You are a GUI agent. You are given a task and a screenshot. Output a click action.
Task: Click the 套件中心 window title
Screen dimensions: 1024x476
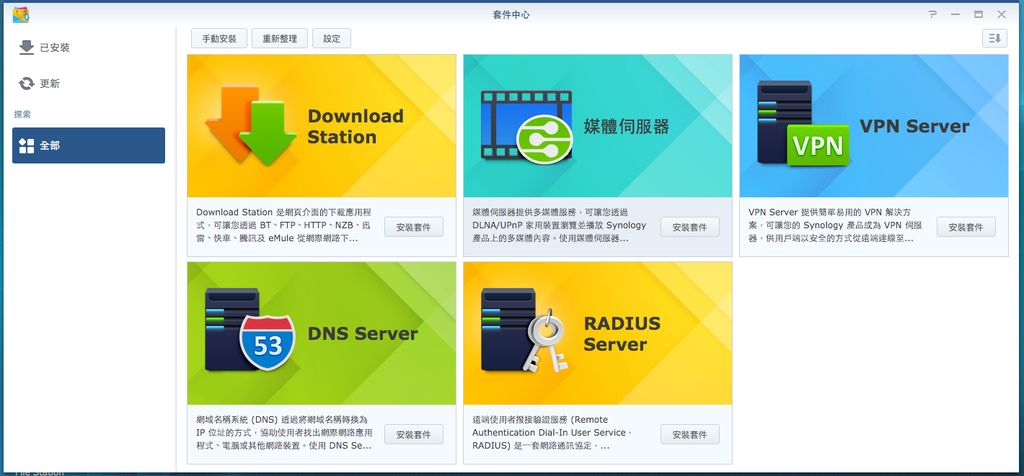coord(511,14)
